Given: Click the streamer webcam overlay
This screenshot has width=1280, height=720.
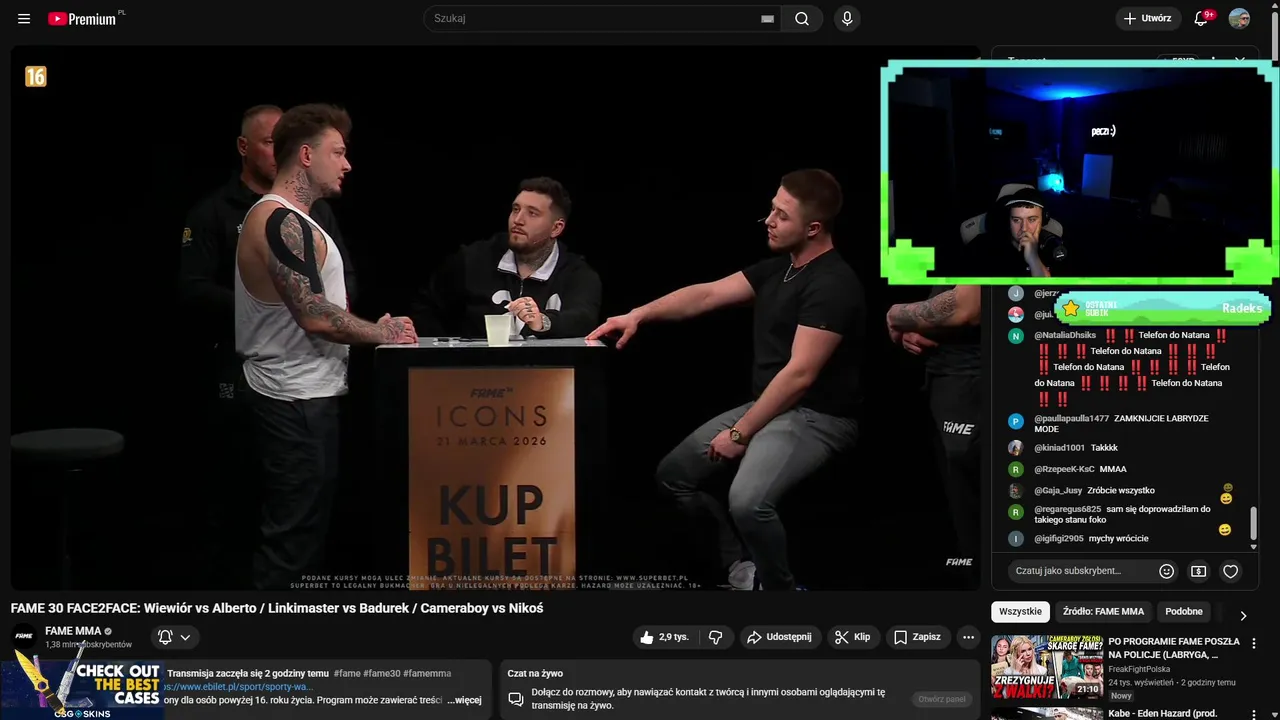Looking at the screenshot, I should click(1079, 172).
